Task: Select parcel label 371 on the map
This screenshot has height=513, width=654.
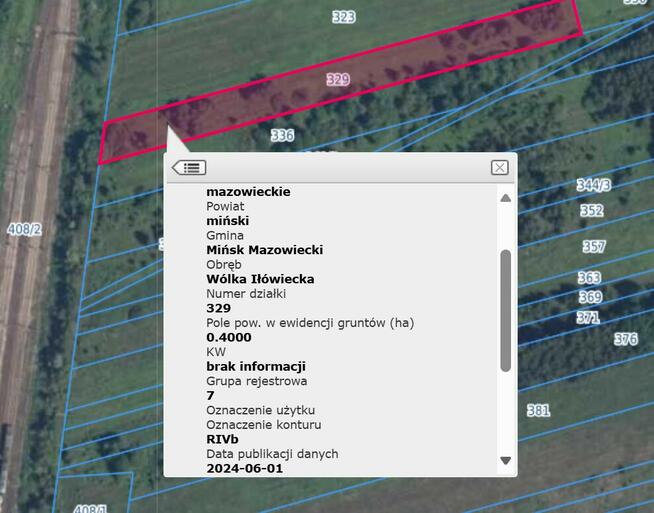Action: pos(587,318)
